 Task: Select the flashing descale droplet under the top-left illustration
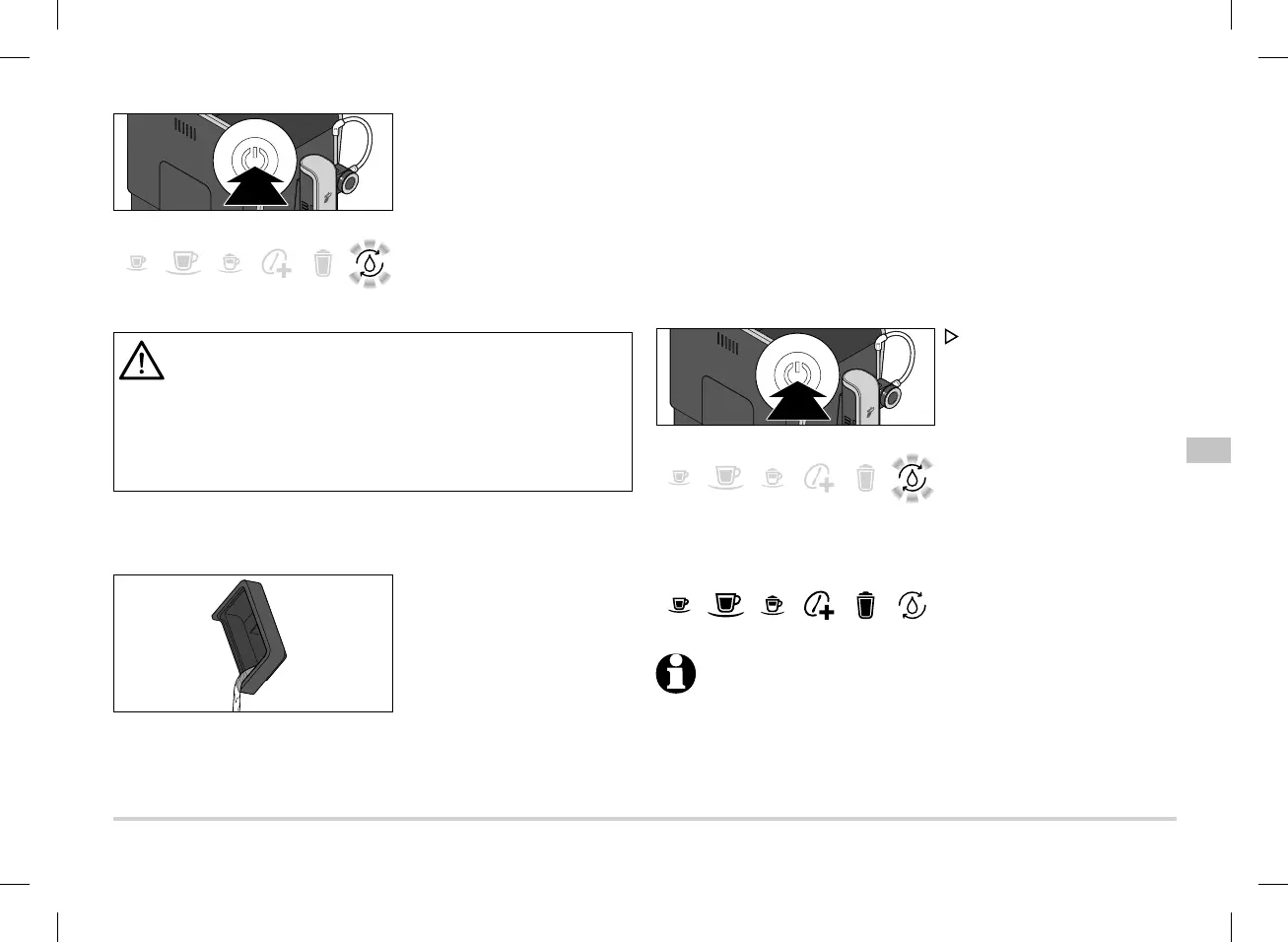point(370,263)
